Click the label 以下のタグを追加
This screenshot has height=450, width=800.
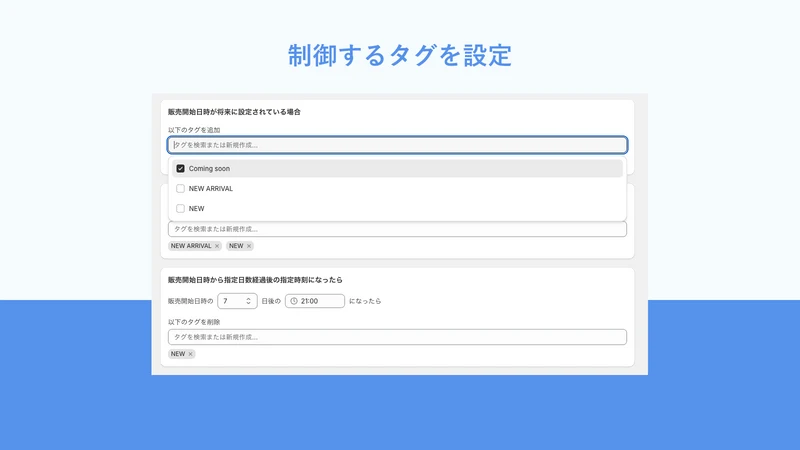coord(194,130)
